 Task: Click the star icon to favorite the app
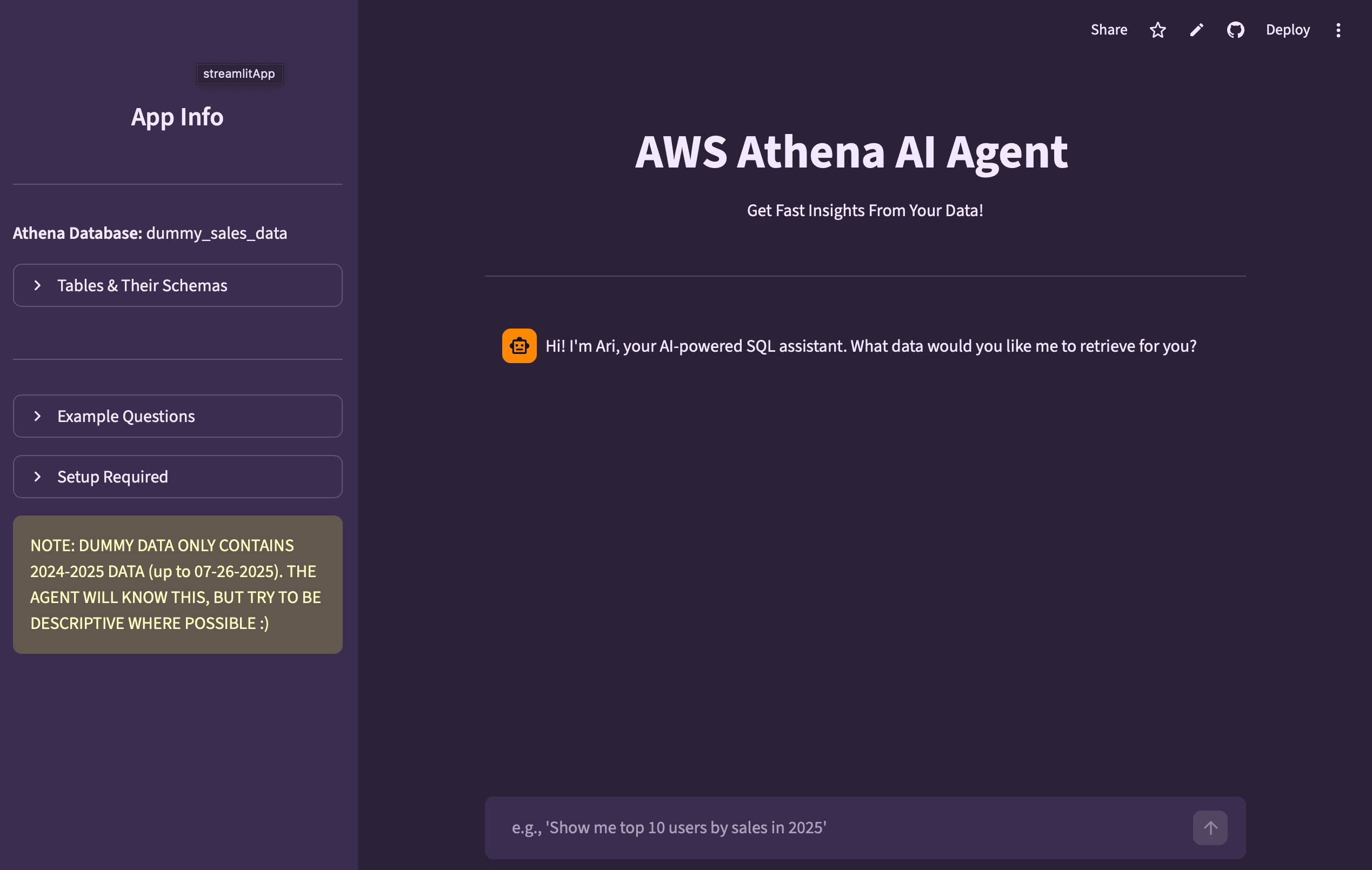(1158, 30)
